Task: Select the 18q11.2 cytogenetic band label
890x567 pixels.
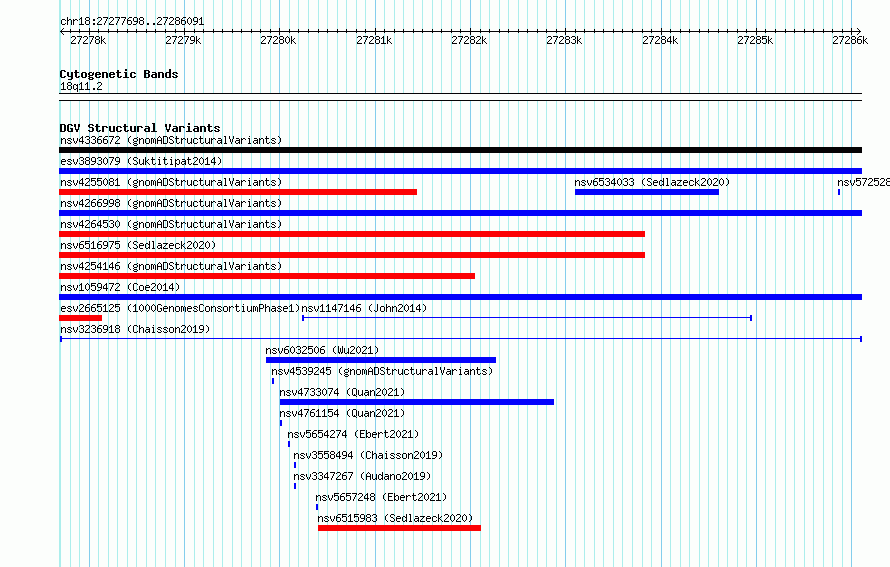Action: [81, 86]
